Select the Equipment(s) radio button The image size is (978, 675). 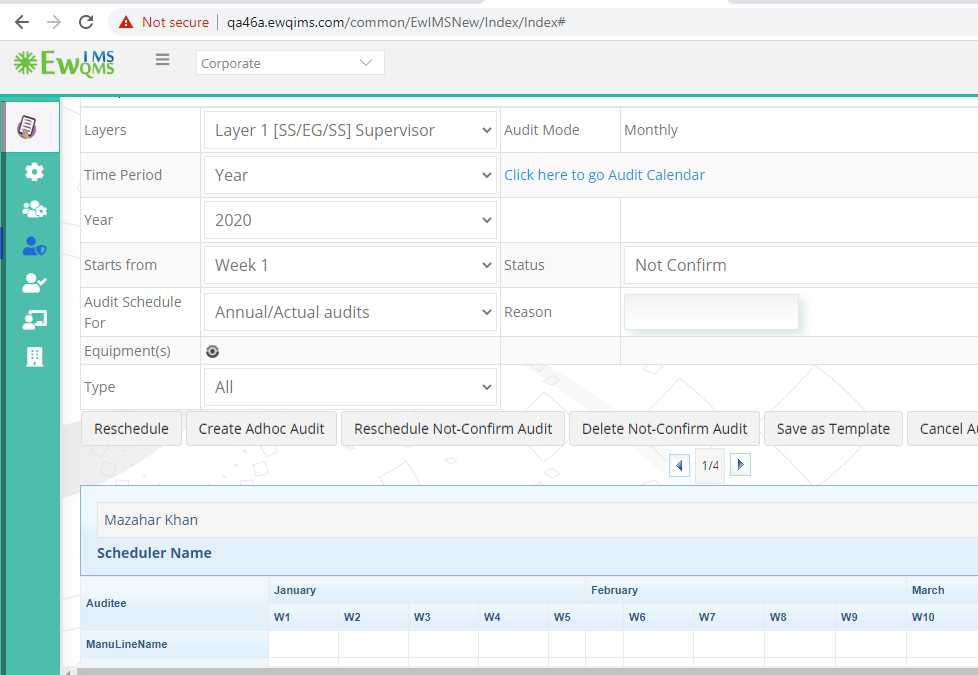click(213, 351)
